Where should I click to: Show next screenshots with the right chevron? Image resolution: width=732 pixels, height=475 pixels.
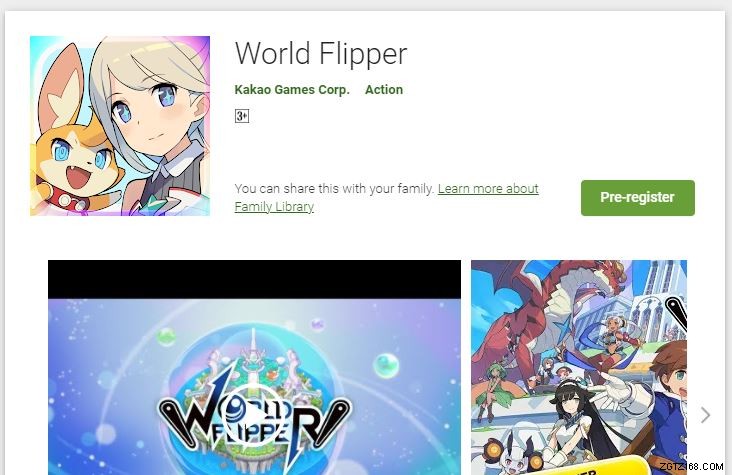pos(705,415)
